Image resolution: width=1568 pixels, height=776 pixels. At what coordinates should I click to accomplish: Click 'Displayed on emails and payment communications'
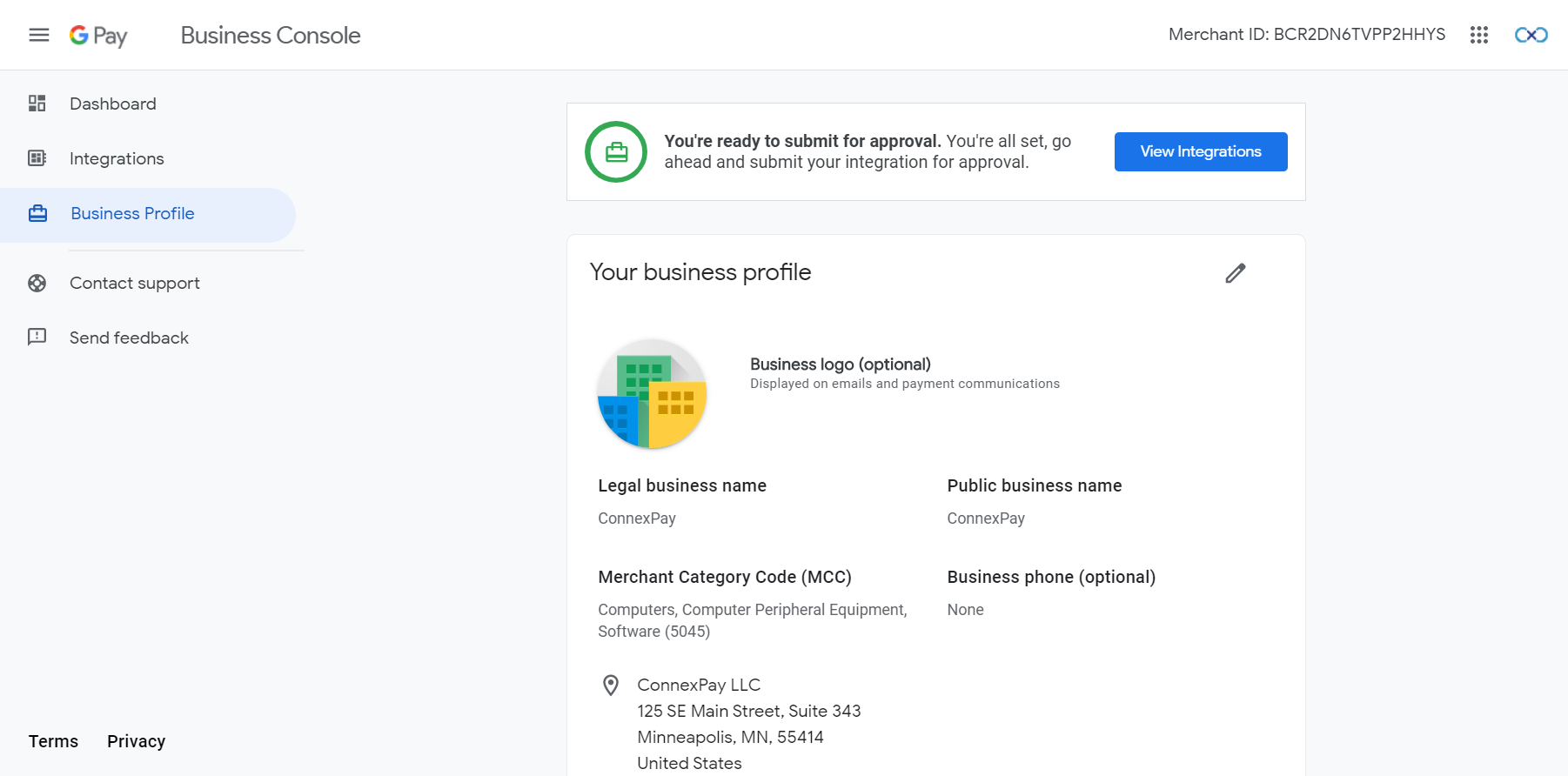905,384
